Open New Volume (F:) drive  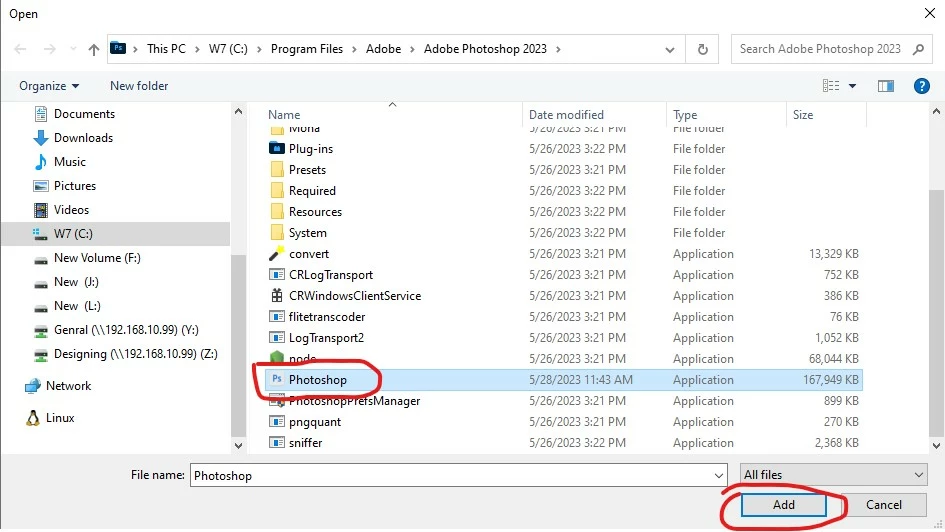tap(97, 258)
